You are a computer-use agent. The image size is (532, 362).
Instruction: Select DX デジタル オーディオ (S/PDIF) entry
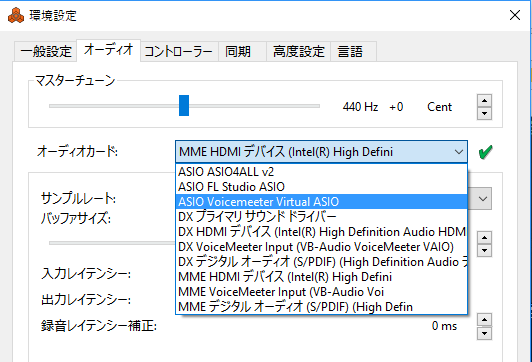click(x=321, y=262)
